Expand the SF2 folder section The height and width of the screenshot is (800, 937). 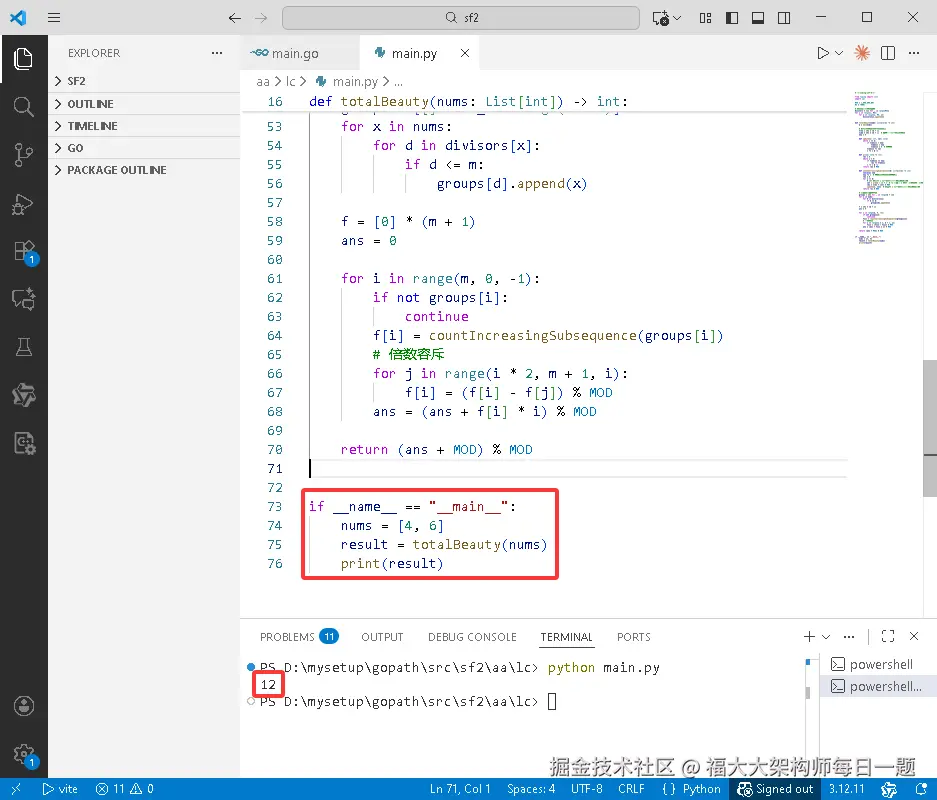click(x=143, y=81)
